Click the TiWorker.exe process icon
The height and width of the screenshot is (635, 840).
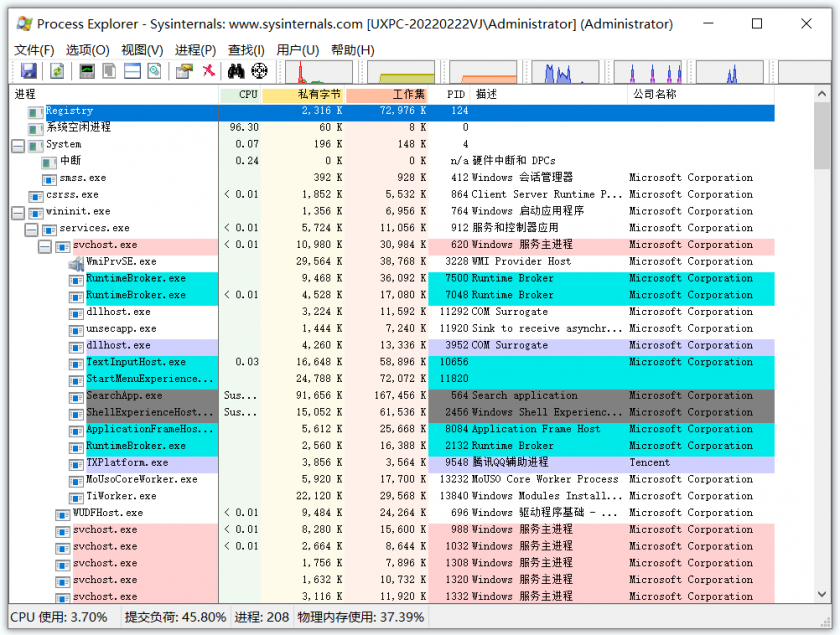tap(76, 497)
